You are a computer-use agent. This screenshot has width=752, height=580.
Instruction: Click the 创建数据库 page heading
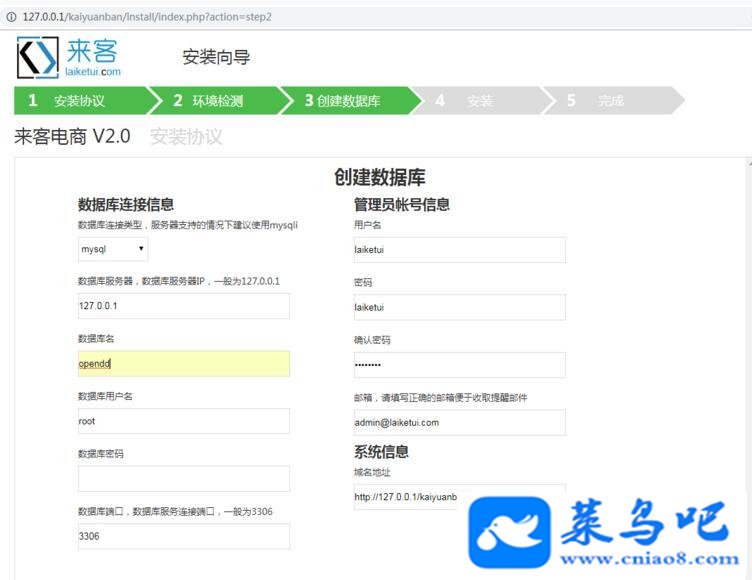(379, 177)
